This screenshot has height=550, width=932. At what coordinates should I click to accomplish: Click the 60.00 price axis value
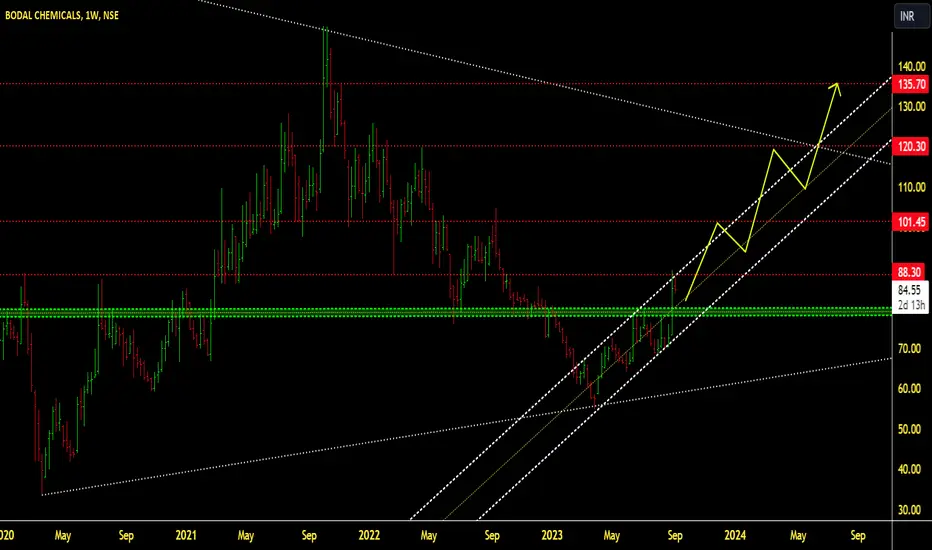pyautogui.click(x=909, y=389)
